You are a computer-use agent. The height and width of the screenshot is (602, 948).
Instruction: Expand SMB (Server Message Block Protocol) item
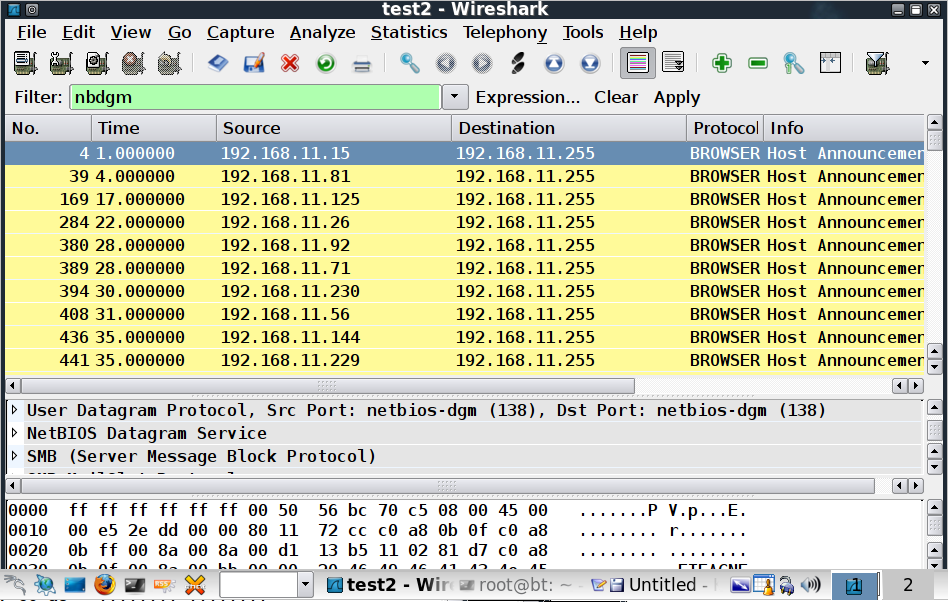[15, 456]
